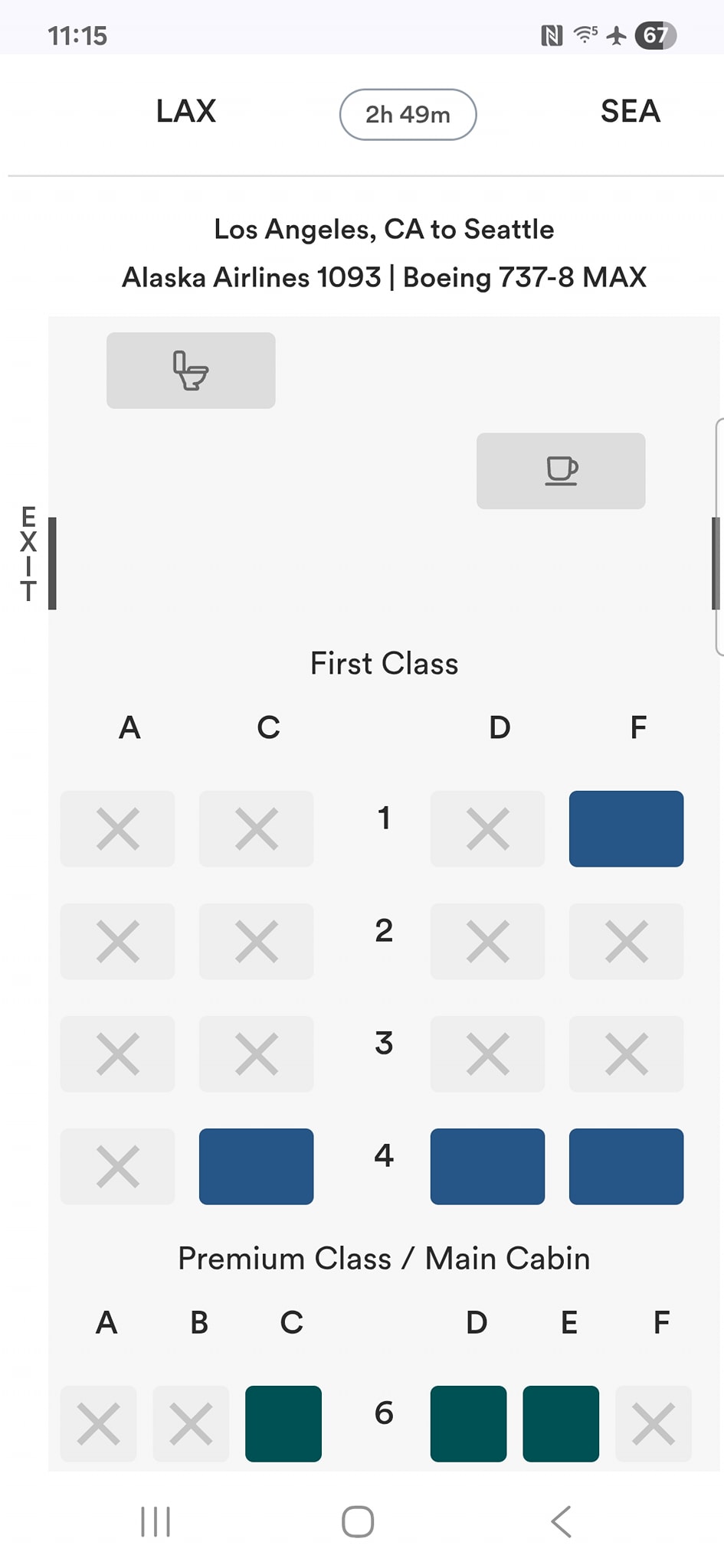
Task: Tap the LAX origin airport code
Action: click(x=186, y=112)
